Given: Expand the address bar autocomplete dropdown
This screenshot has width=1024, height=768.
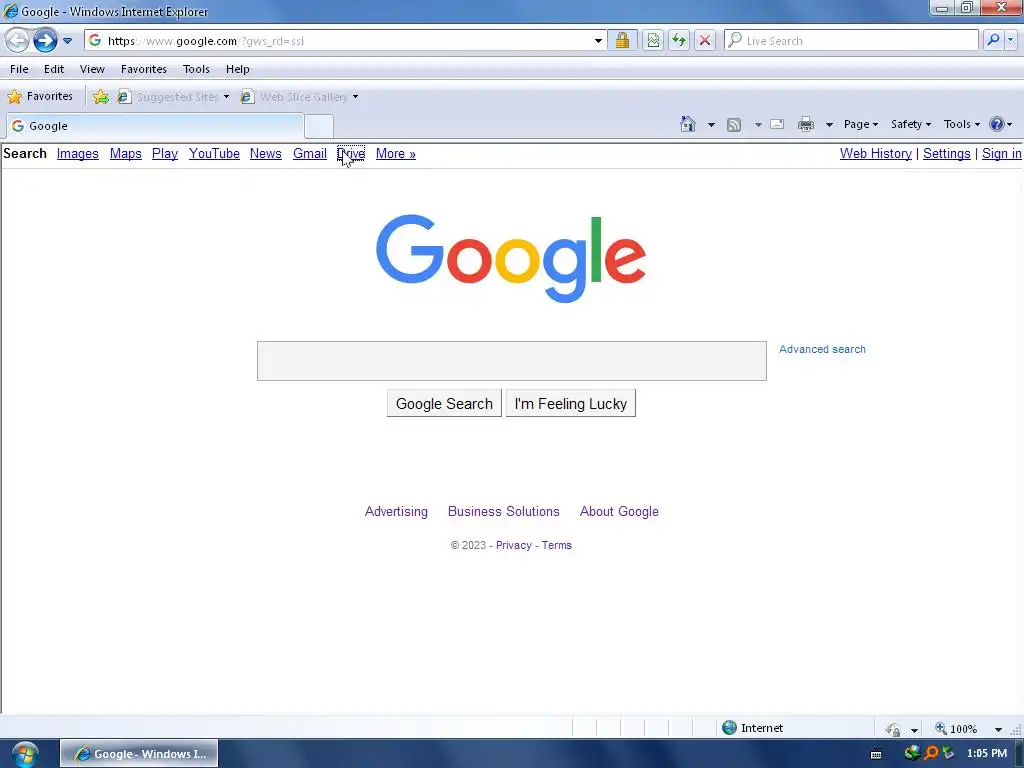Looking at the screenshot, I should click(x=598, y=40).
